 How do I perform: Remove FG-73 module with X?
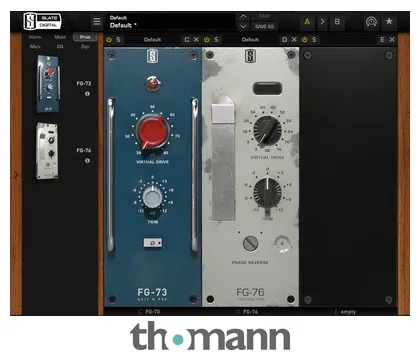[196, 40]
